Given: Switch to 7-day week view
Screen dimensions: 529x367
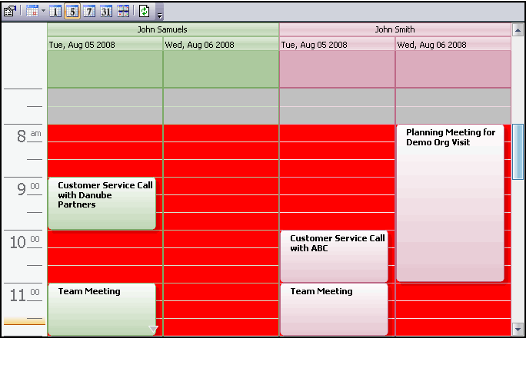Looking at the screenshot, I should click(x=89, y=11).
